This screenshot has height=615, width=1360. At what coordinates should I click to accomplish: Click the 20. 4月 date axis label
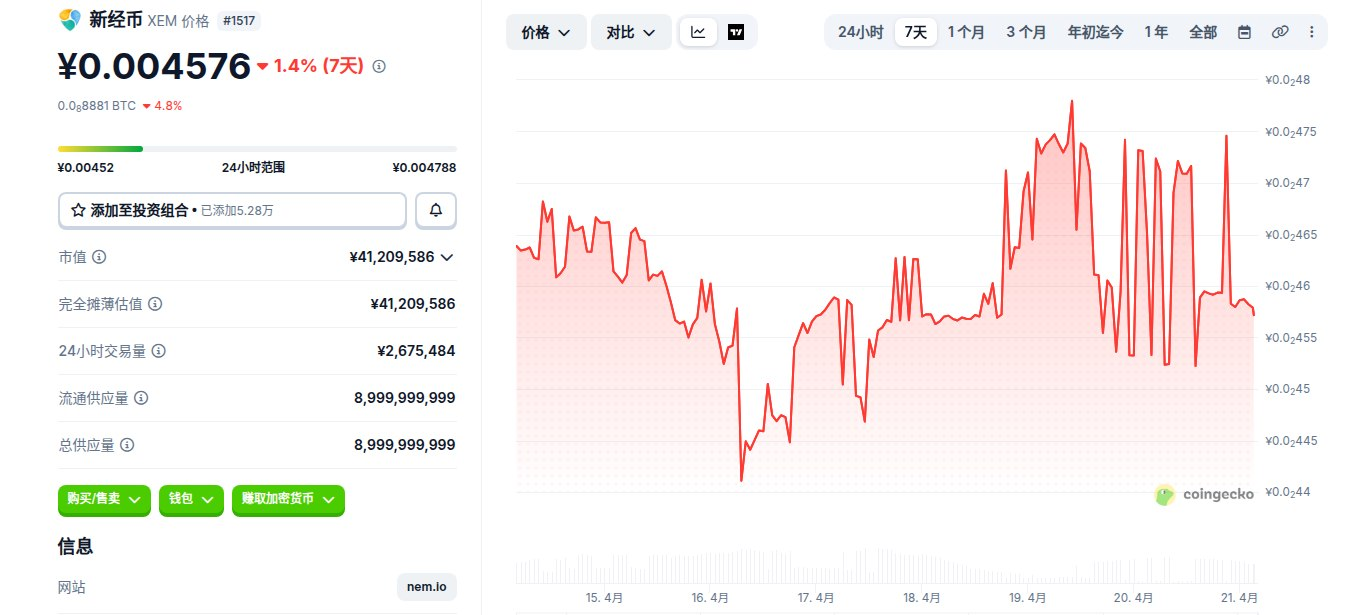click(1134, 598)
